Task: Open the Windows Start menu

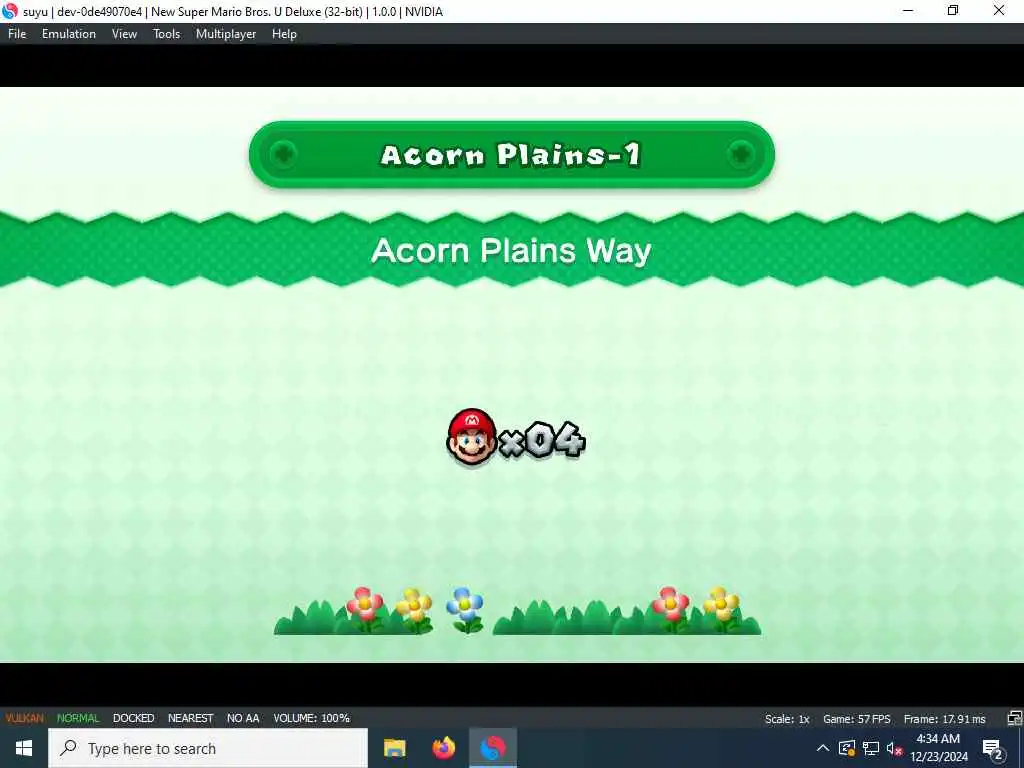Action: point(24,748)
